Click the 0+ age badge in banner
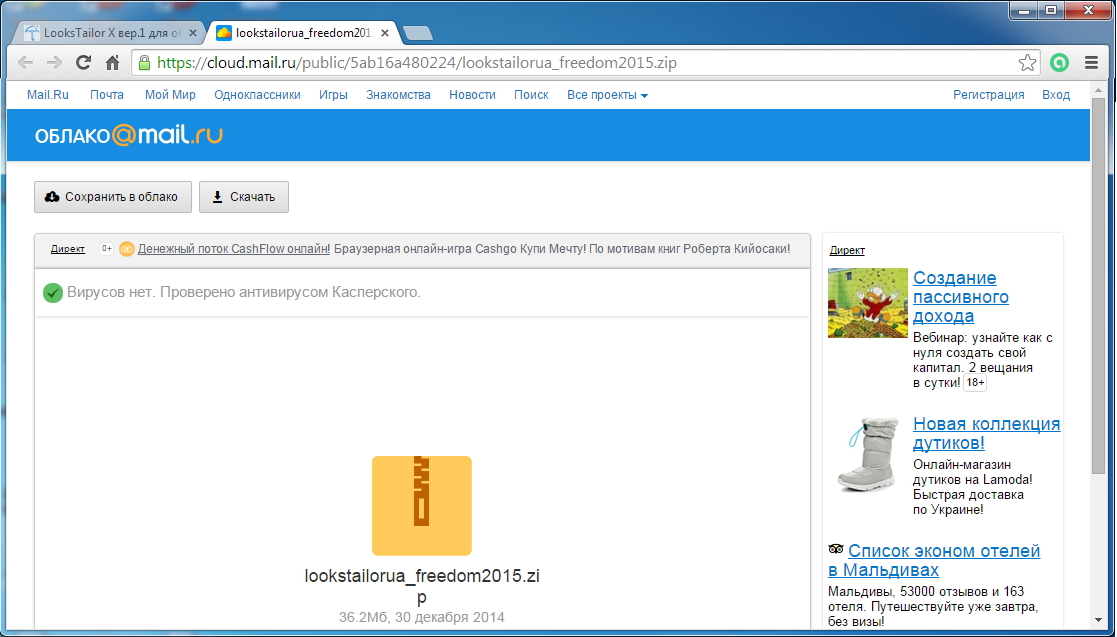 [x=106, y=249]
